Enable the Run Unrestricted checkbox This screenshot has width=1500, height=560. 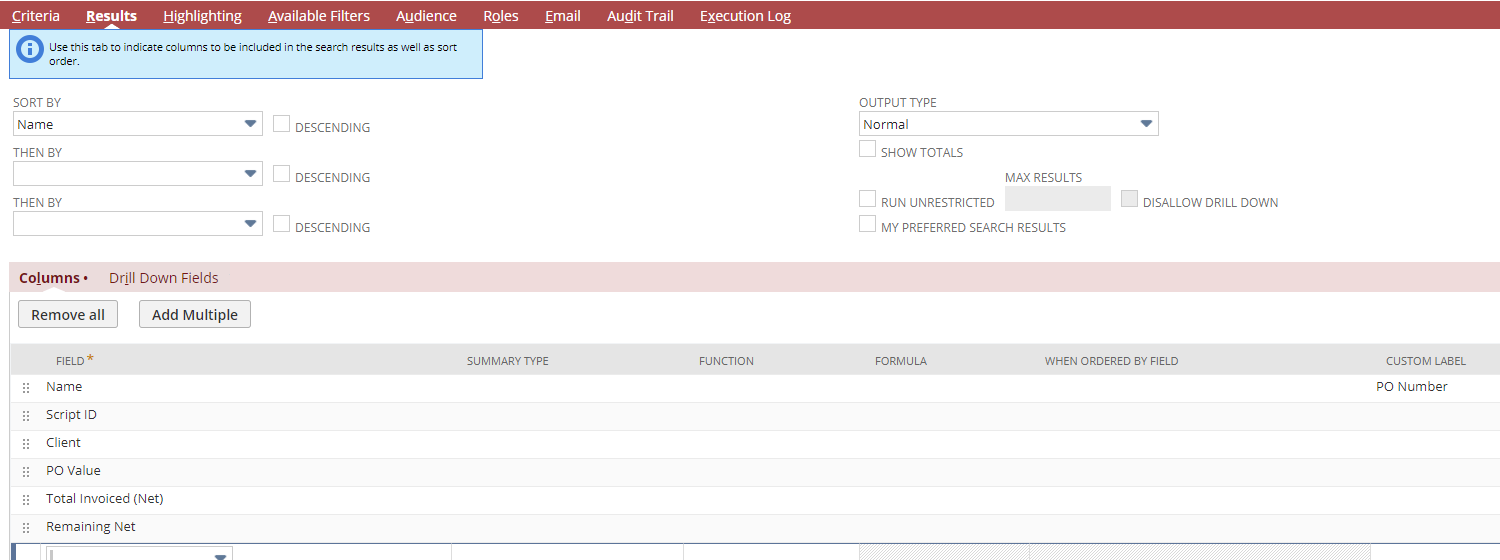pos(868,199)
